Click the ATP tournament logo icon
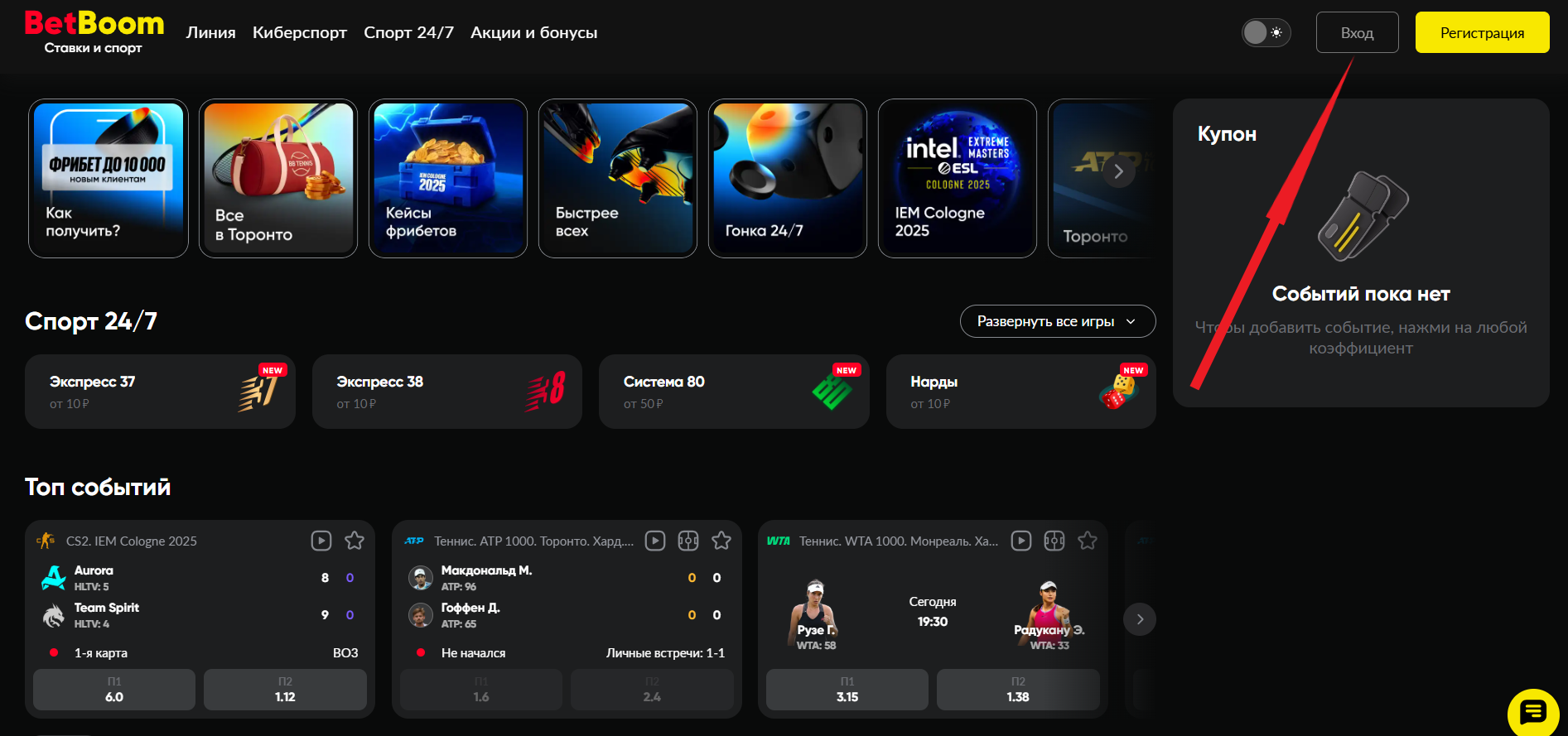This screenshot has width=1568, height=736. tap(414, 541)
